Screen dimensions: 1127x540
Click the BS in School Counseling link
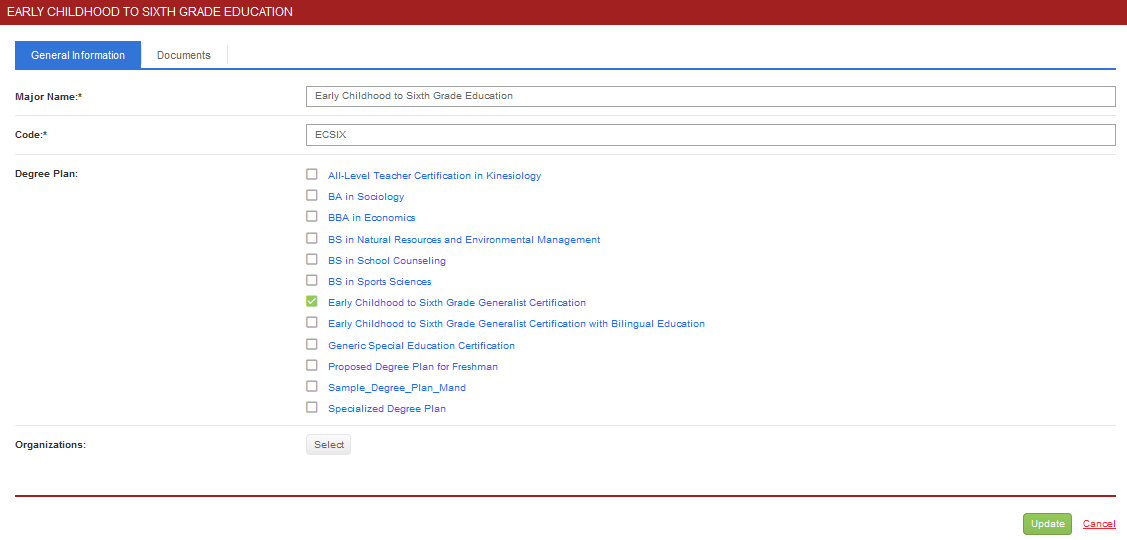coord(387,260)
